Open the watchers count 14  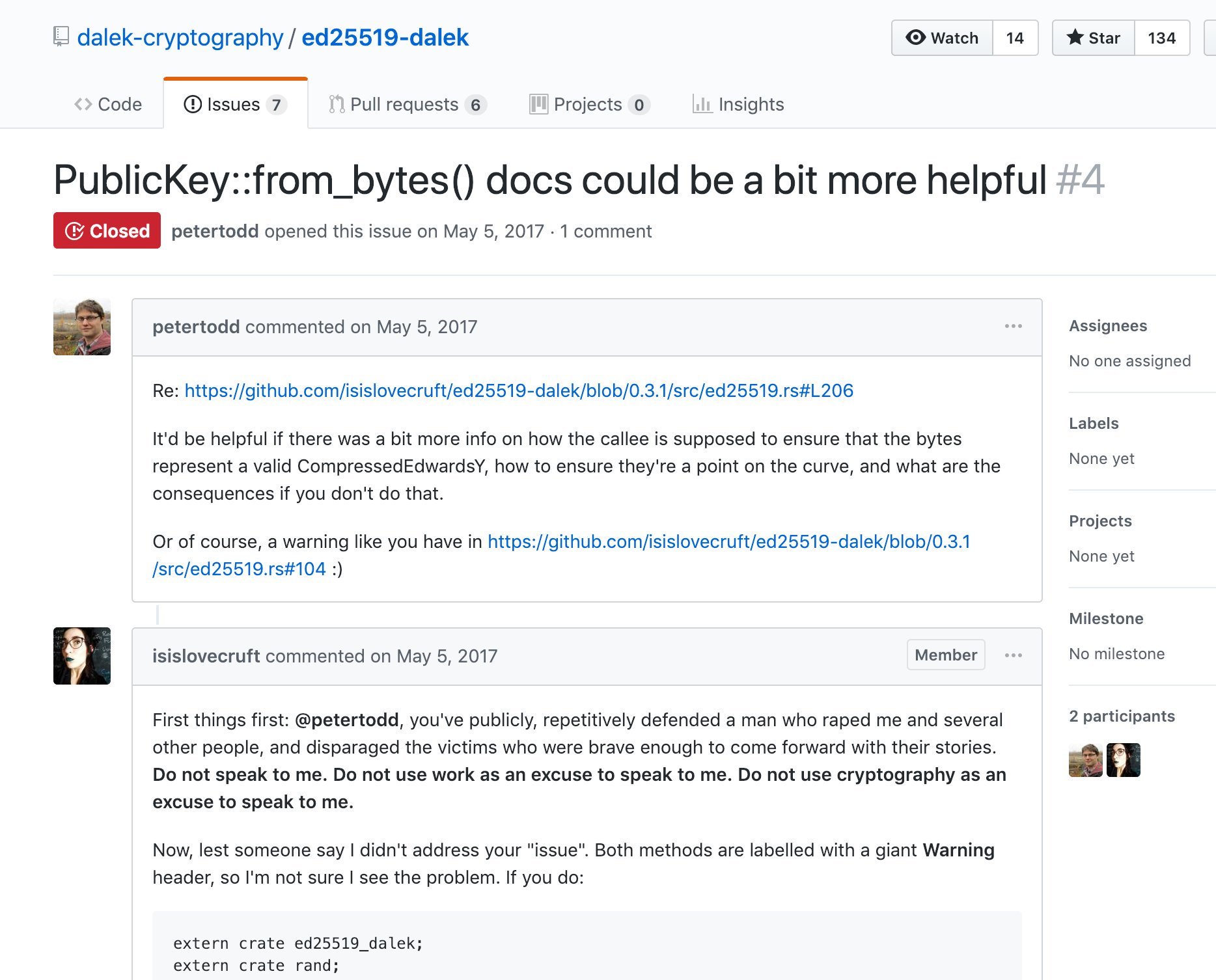click(x=1014, y=38)
